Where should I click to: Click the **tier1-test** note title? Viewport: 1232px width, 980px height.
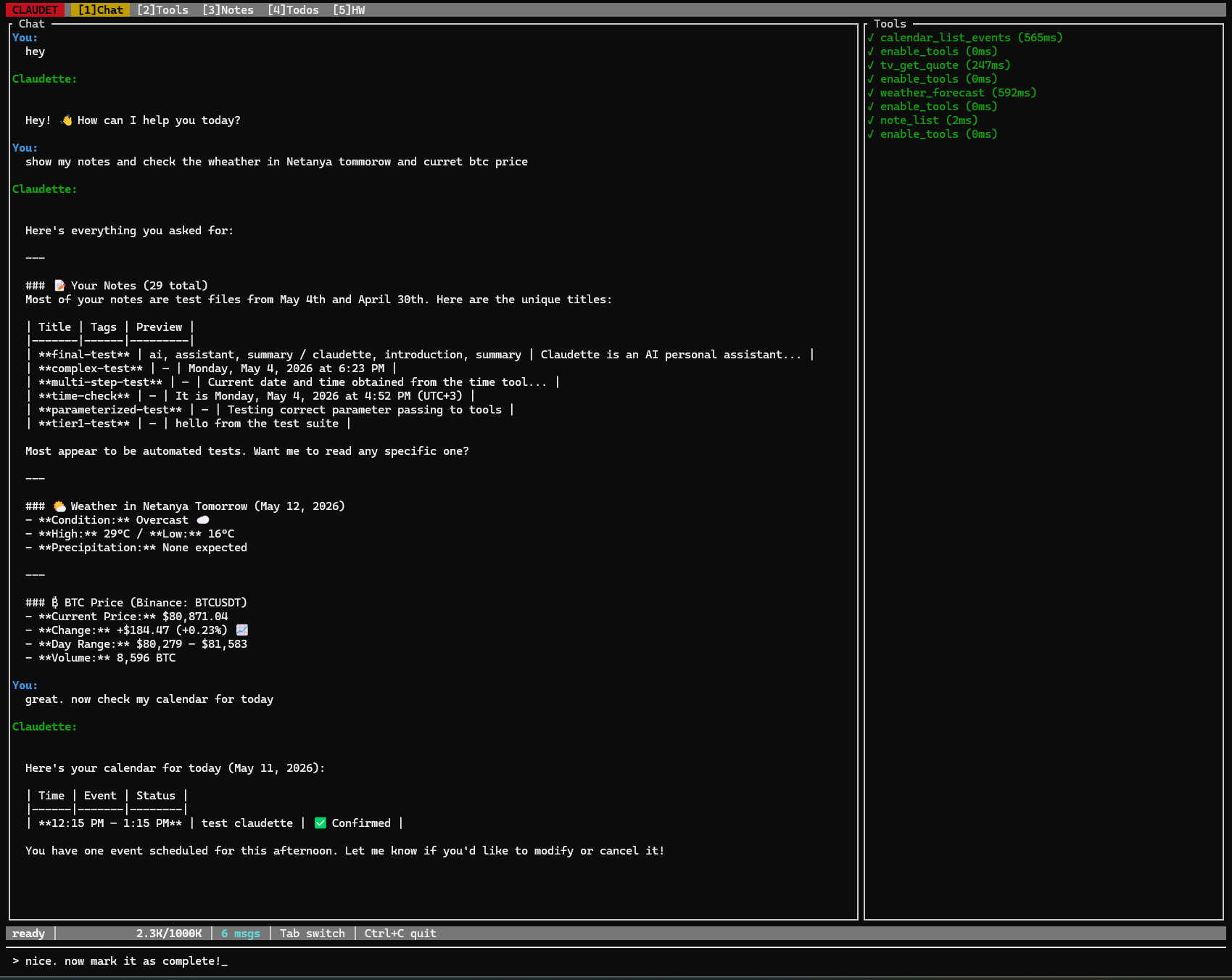click(84, 424)
